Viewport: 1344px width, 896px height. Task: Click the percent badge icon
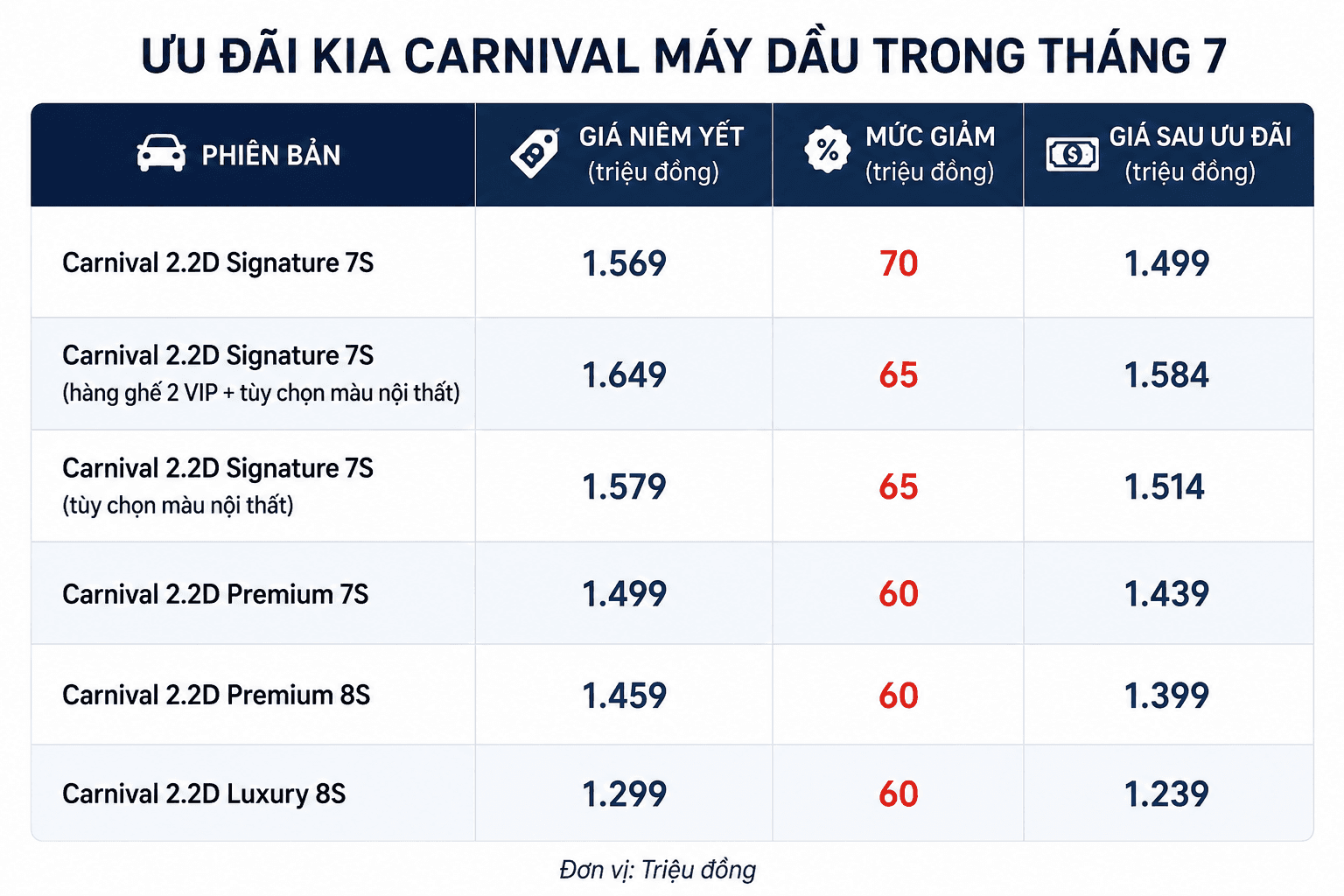[x=827, y=150]
